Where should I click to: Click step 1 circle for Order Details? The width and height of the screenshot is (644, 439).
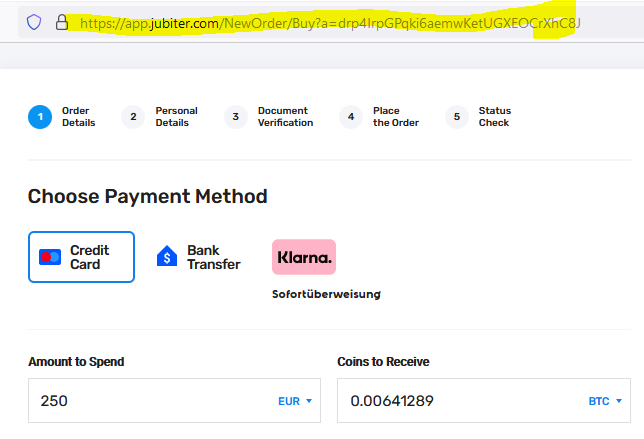[x=40, y=117]
